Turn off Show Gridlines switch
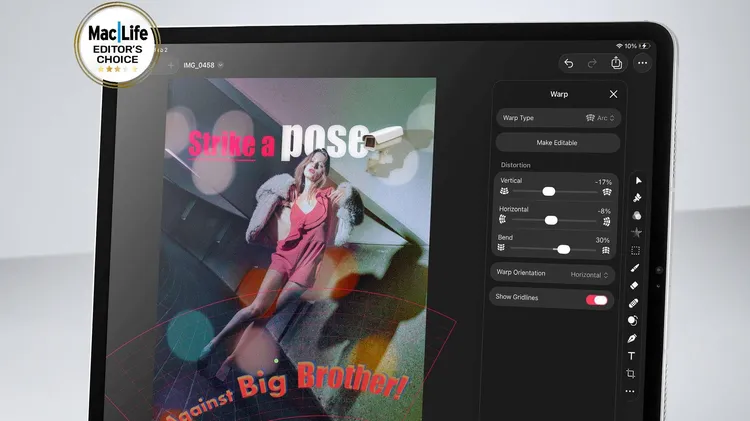 click(x=596, y=299)
